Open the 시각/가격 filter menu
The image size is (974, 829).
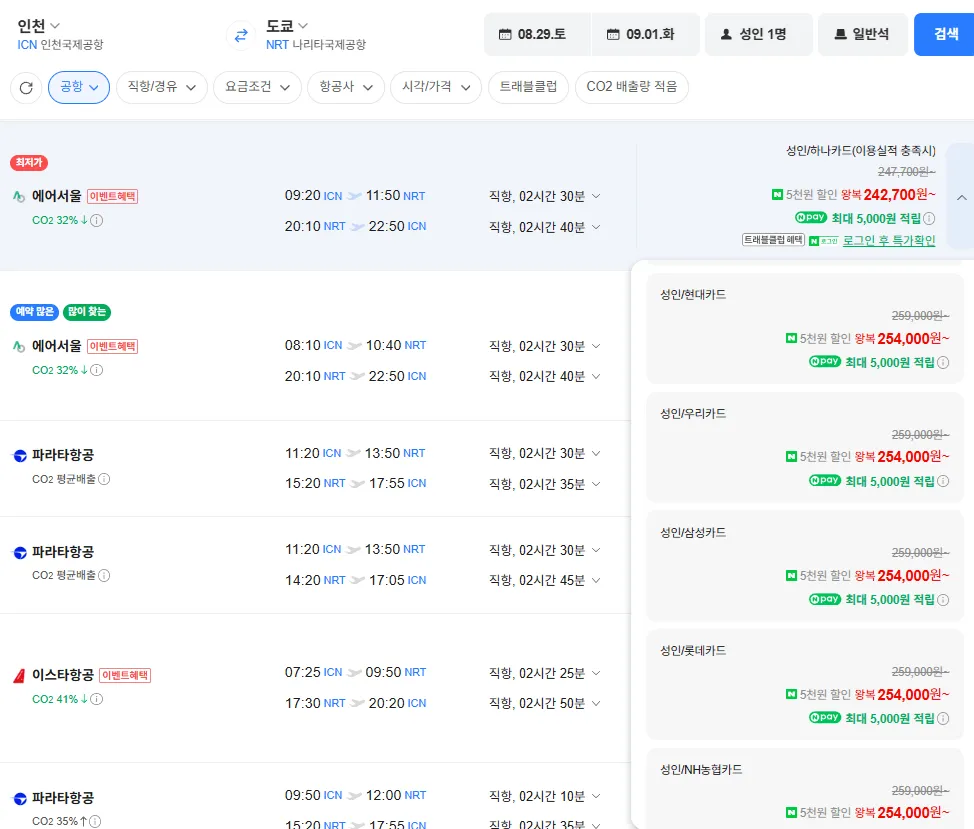tap(435, 87)
